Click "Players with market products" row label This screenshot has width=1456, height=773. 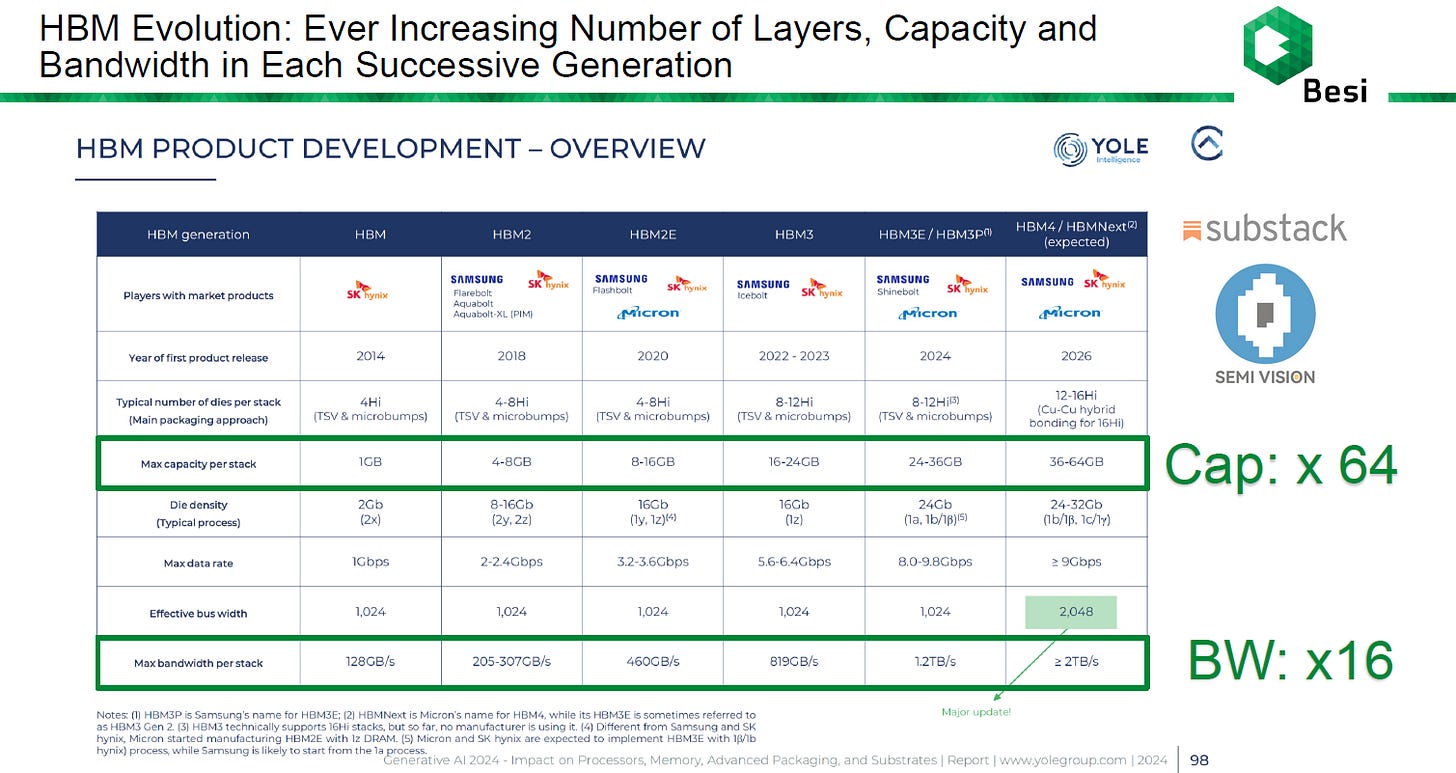pyautogui.click(x=198, y=295)
